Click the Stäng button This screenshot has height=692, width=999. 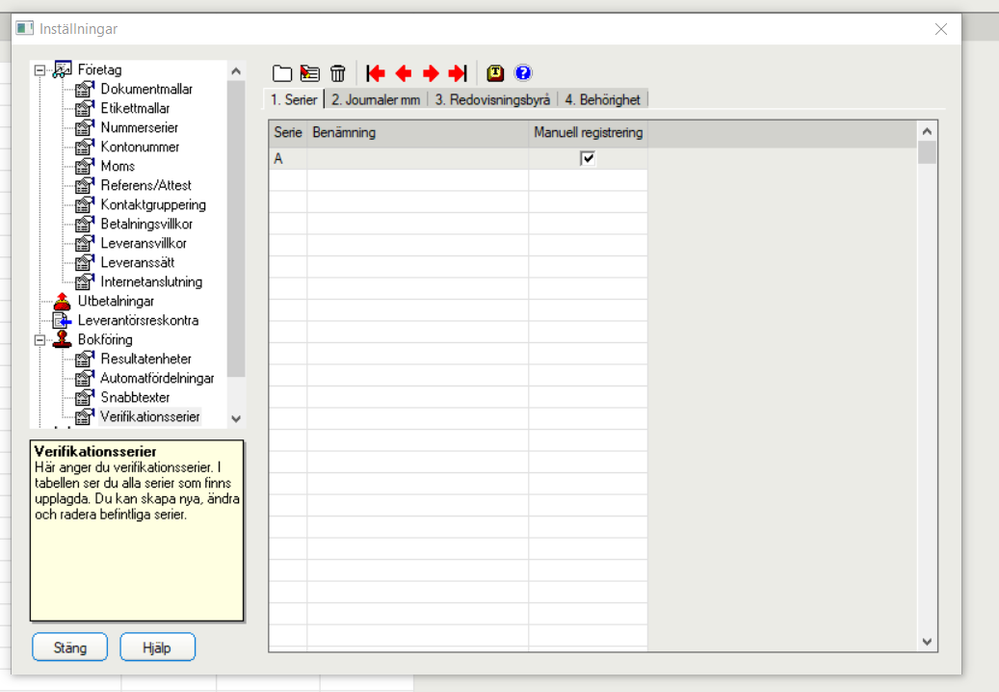[70, 647]
